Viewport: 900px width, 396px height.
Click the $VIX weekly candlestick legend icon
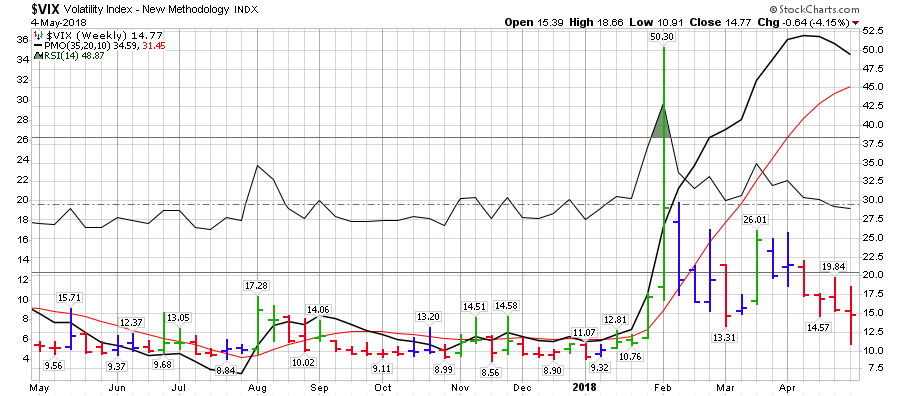pyautogui.click(x=38, y=35)
